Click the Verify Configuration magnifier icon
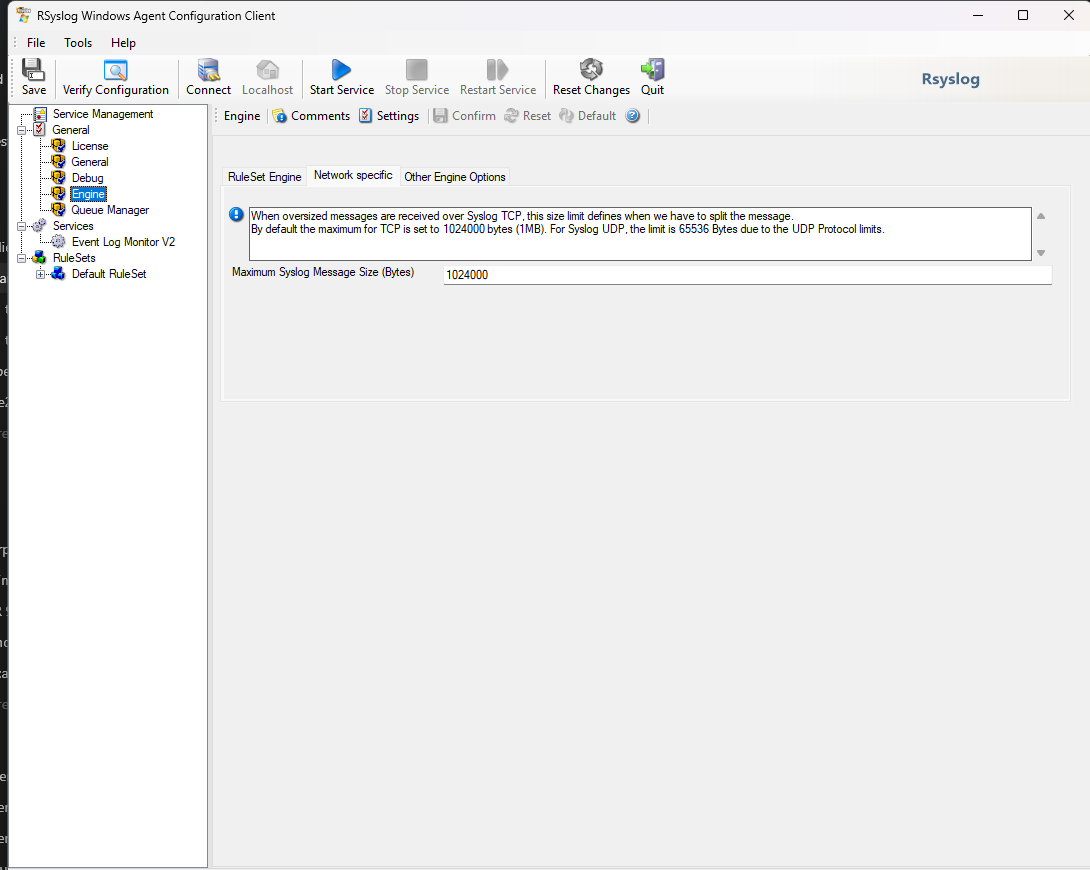 point(115,69)
